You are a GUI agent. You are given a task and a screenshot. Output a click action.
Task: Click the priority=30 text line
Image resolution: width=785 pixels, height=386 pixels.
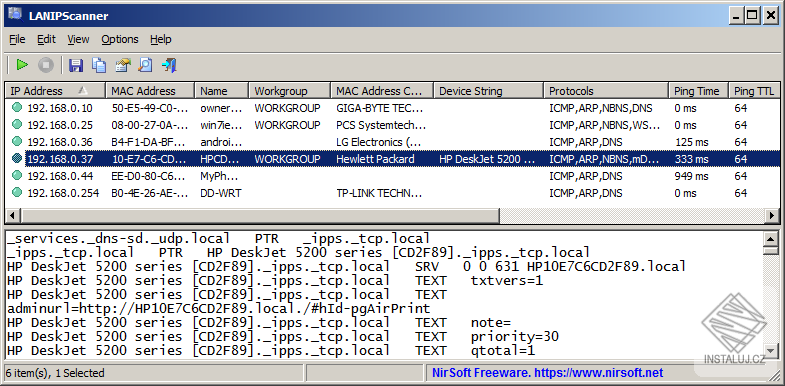point(515,336)
